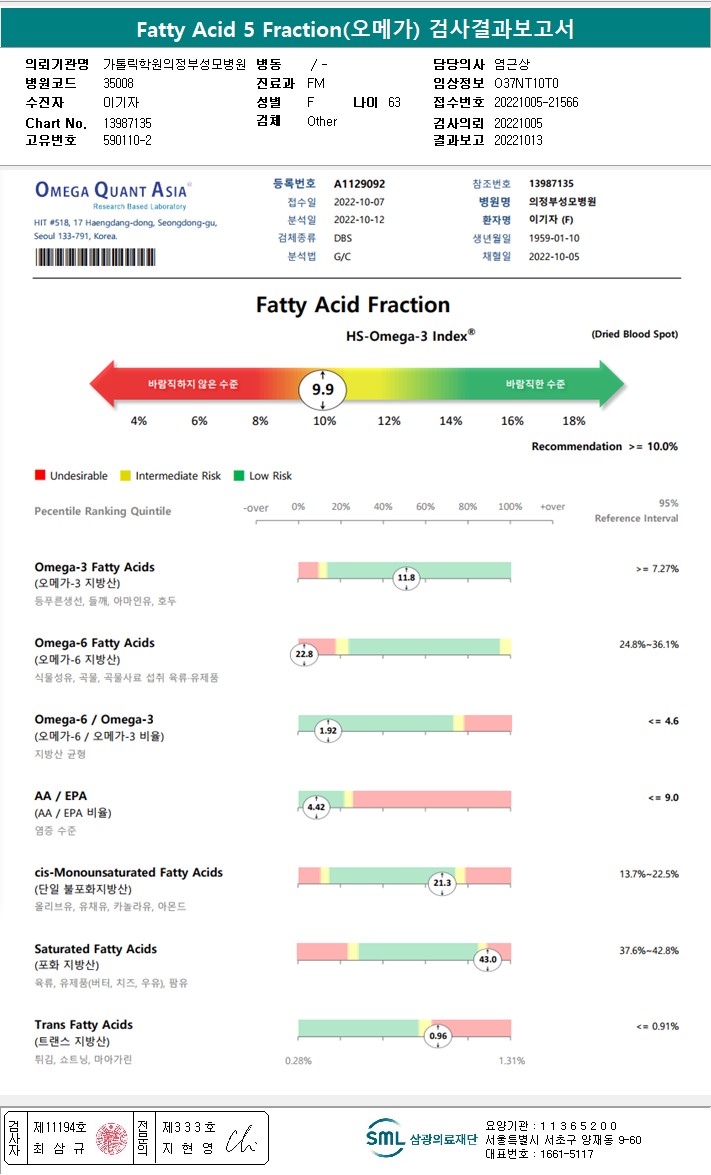
Task: Click the Fatty Acid Fraction heading
Action: point(353,305)
